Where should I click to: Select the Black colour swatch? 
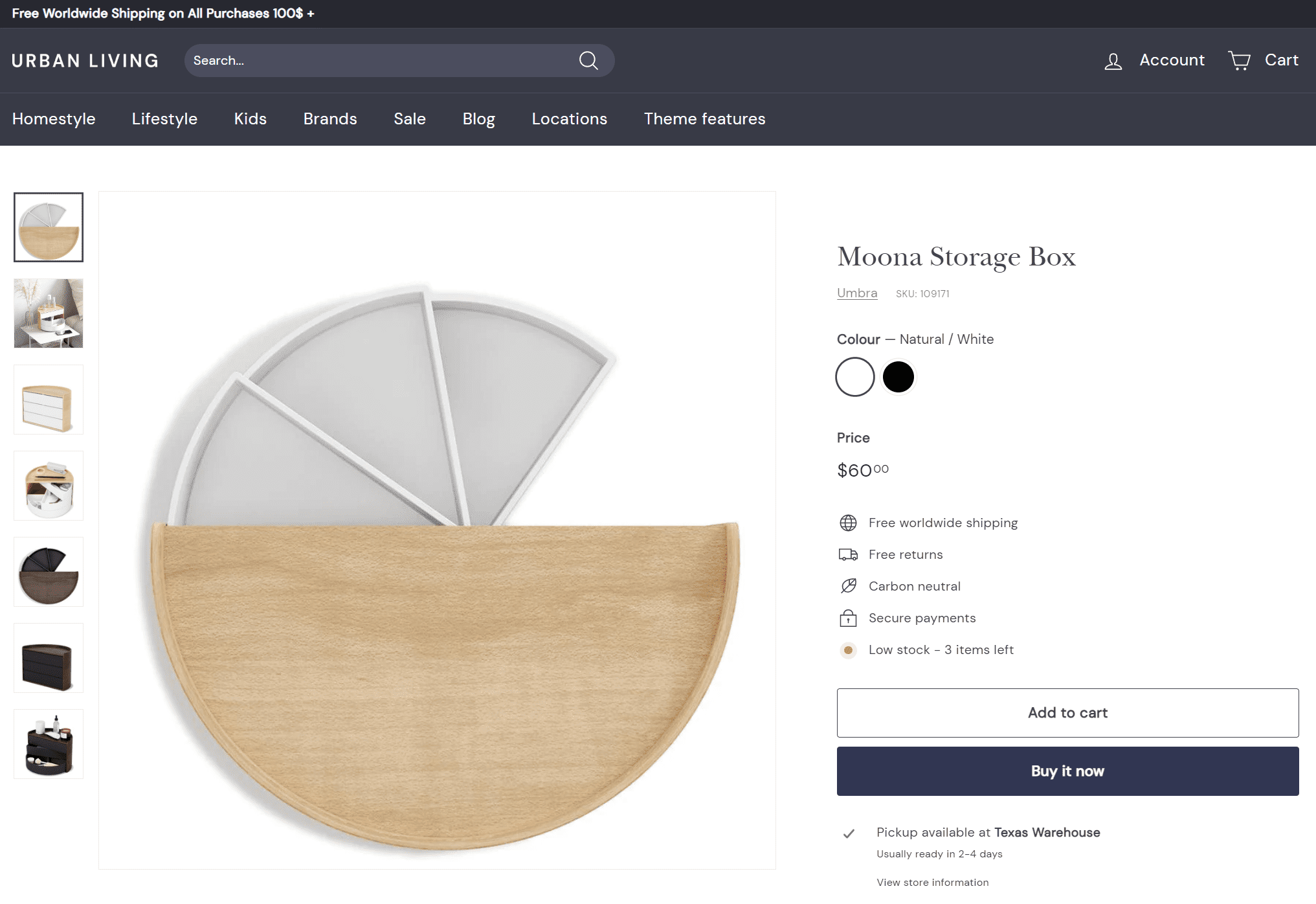click(x=898, y=376)
